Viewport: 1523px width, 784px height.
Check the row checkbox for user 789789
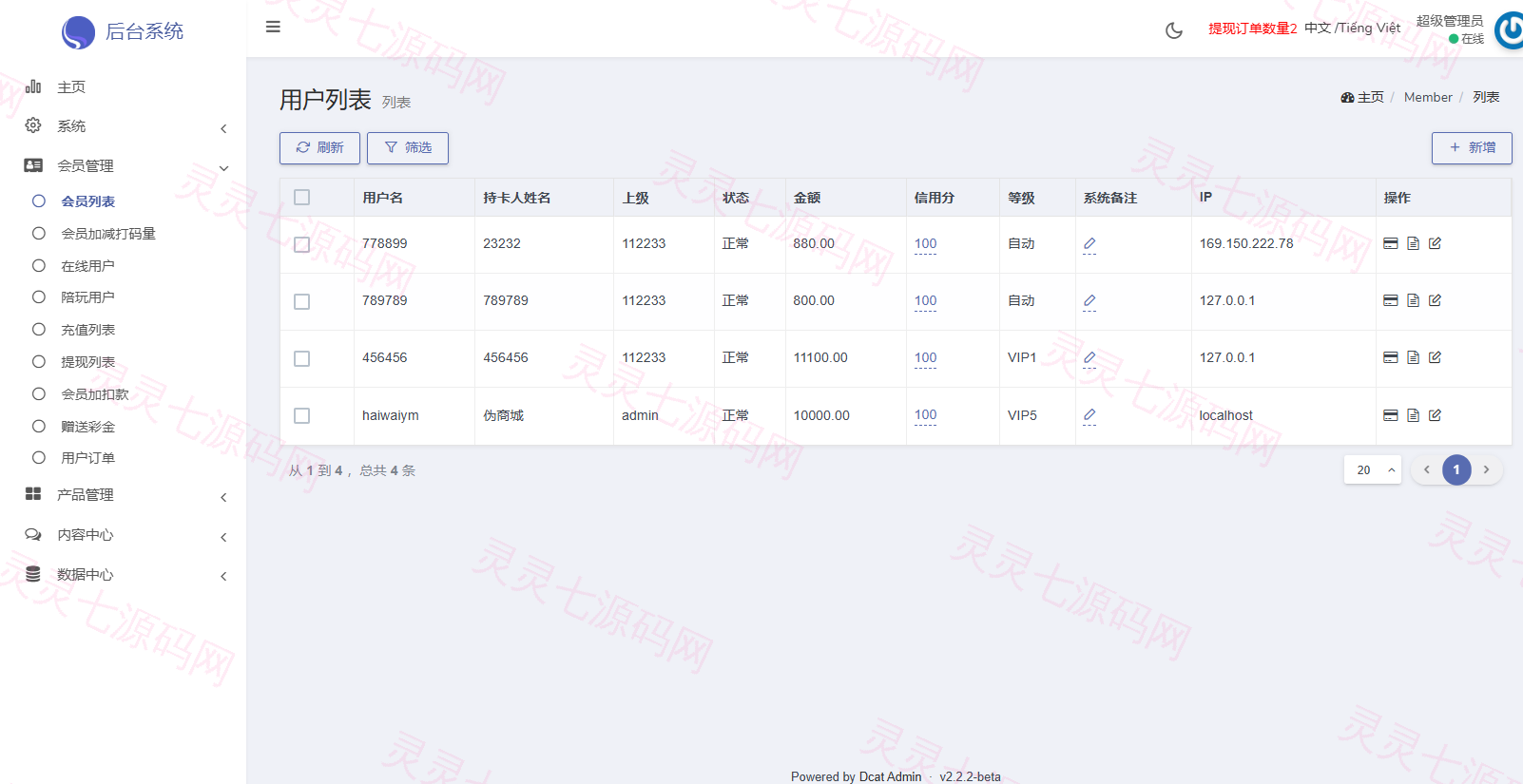coord(302,301)
